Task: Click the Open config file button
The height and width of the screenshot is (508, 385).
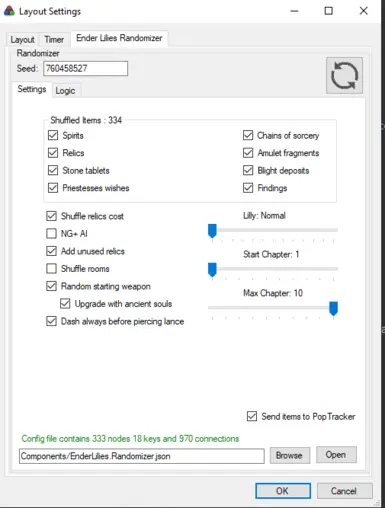Action: (x=336, y=455)
